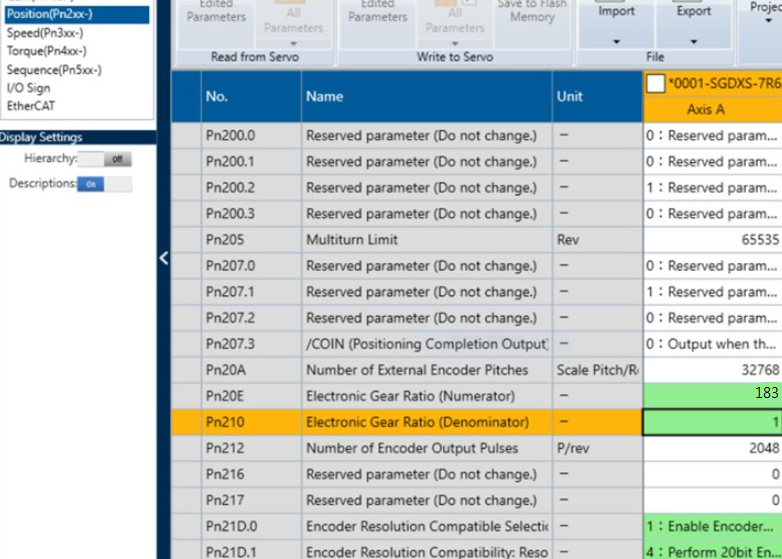The image size is (782, 559).
Task: Select the Speed(Pn3xx-) category
Action: click(x=45, y=33)
